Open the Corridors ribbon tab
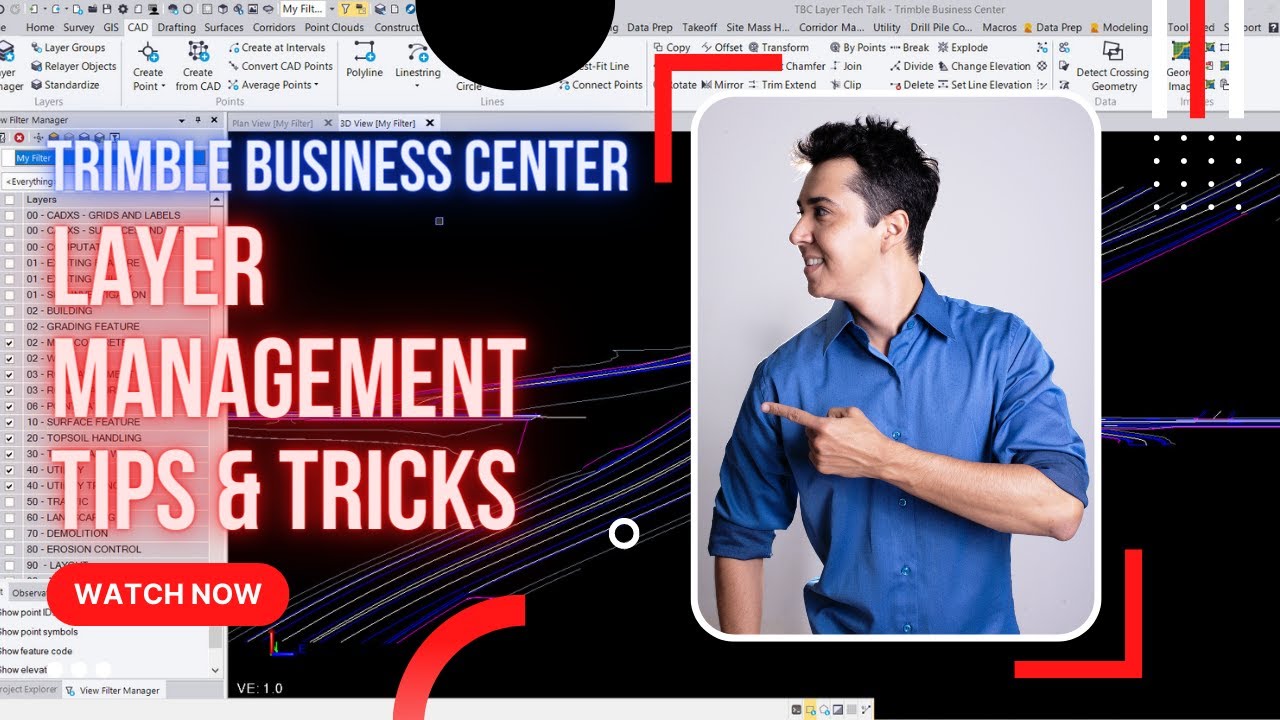The width and height of the screenshot is (1280, 720). (274, 27)
